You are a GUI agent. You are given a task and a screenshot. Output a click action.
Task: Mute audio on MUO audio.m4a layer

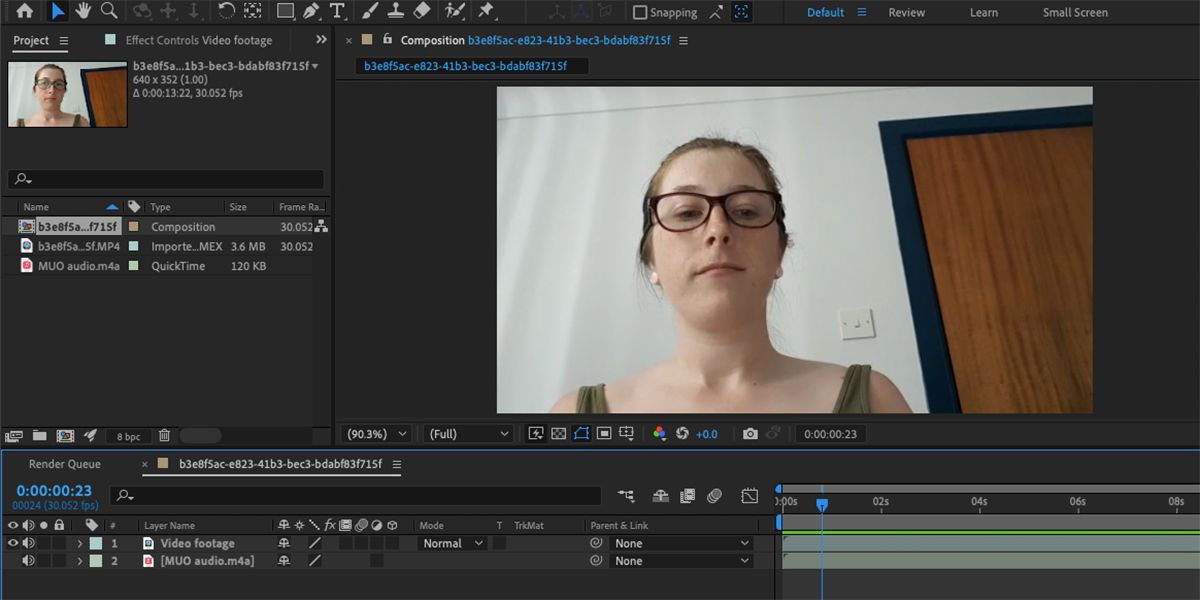(27, 560)
